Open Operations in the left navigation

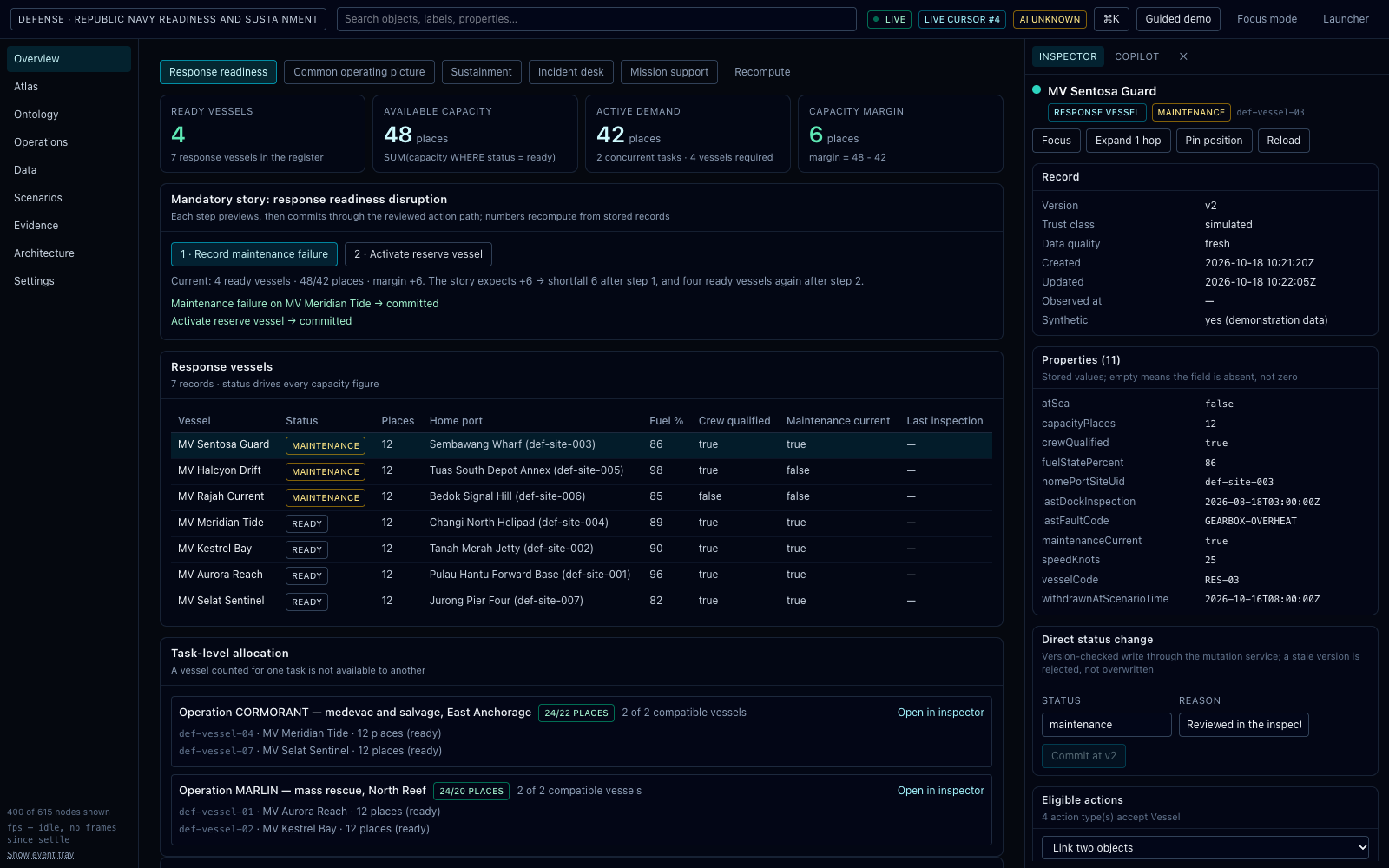[x=69, y=142]
